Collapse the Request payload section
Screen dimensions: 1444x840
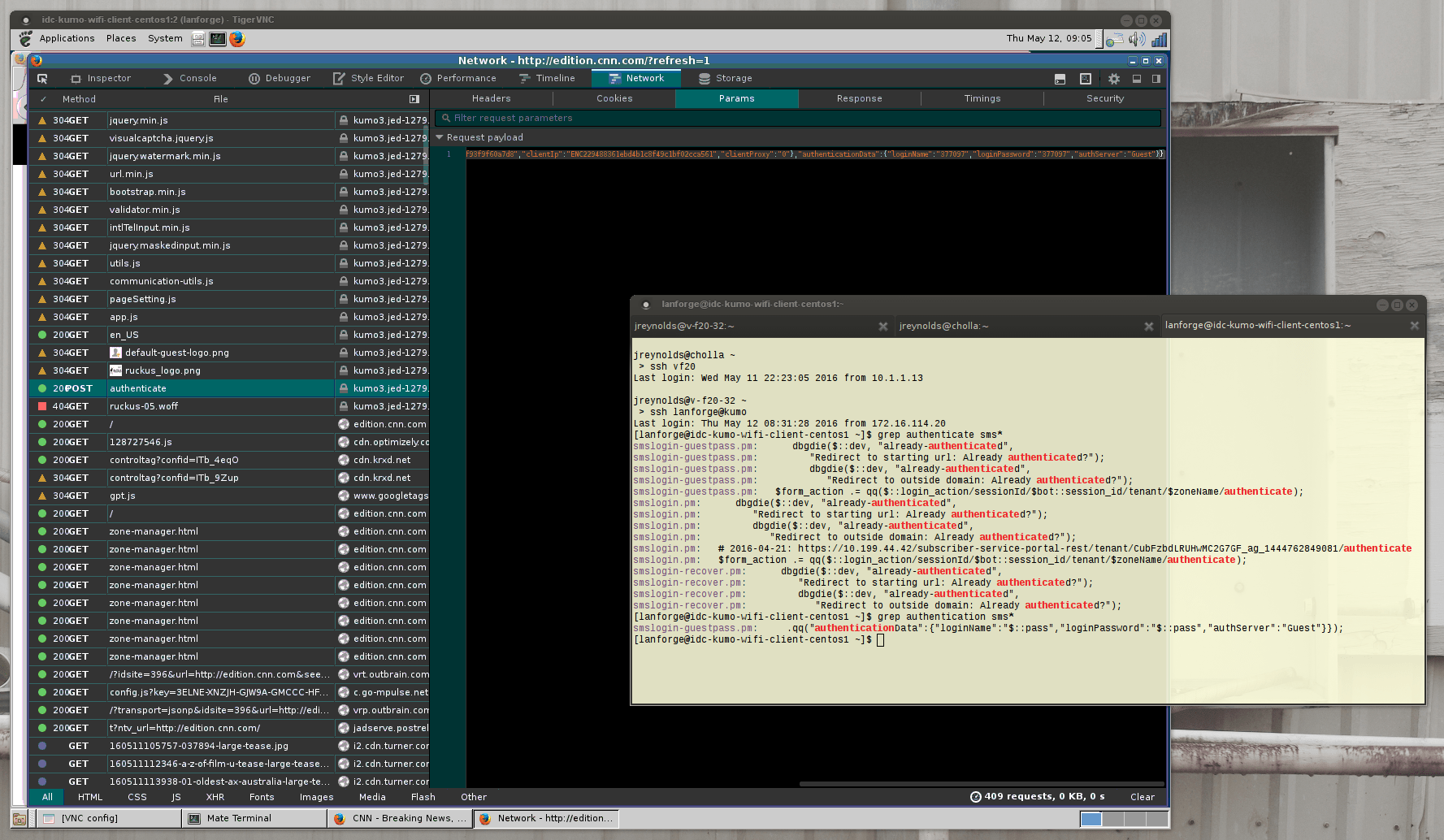(440, 137)
